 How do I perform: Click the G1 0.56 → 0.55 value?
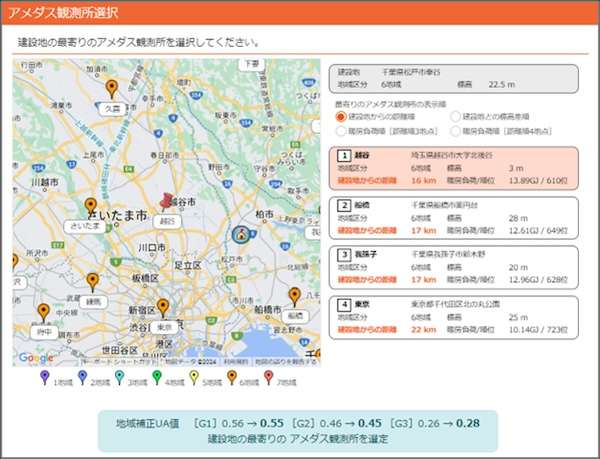238,423
